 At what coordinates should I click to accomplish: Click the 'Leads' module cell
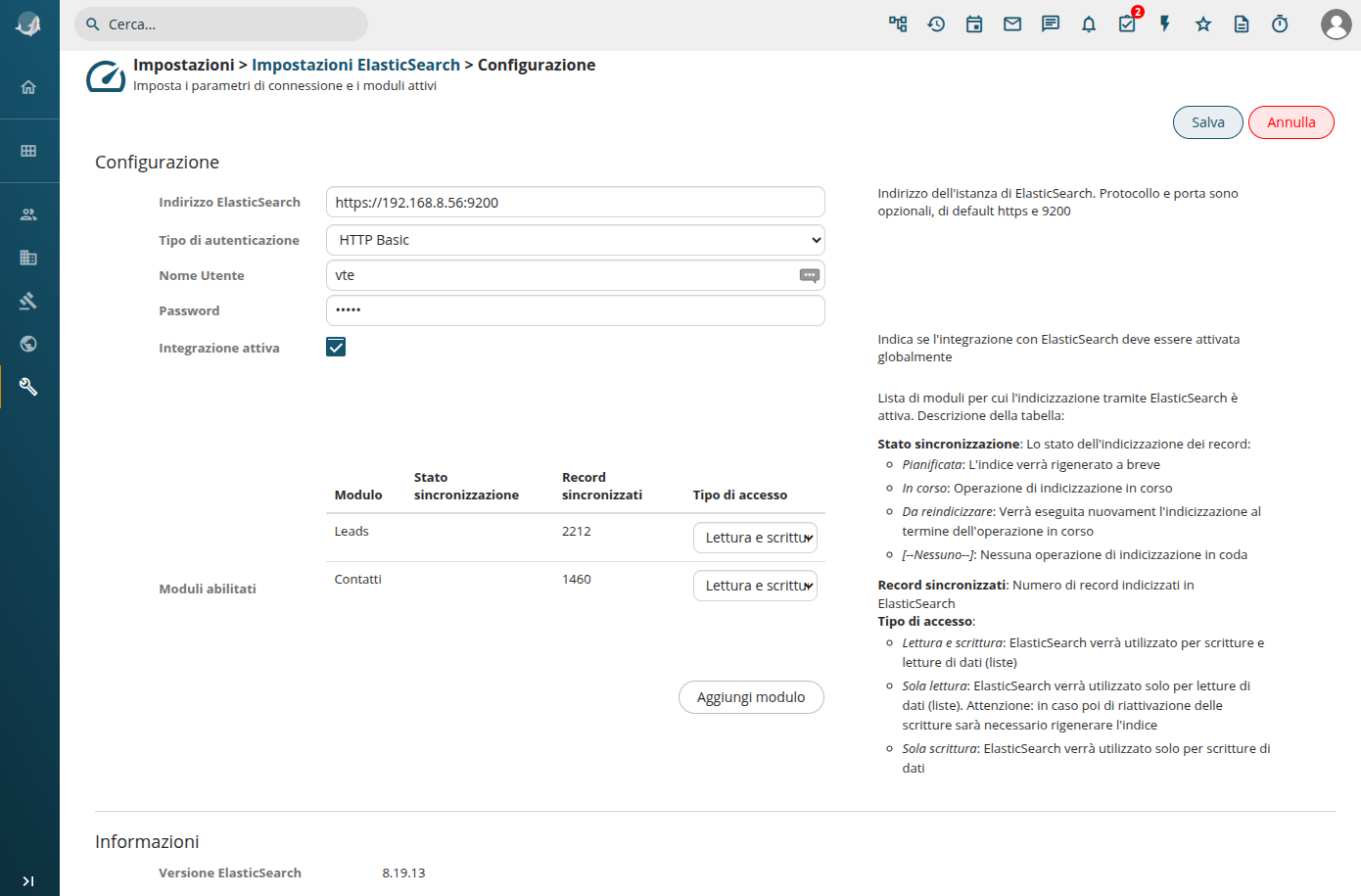coord(352,532)
